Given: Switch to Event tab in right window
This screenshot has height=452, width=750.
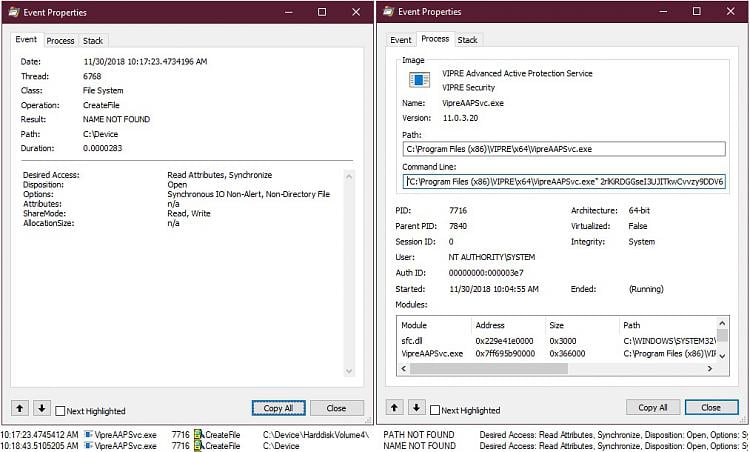Looking at the screenshot, I should (x=400, y=40).
